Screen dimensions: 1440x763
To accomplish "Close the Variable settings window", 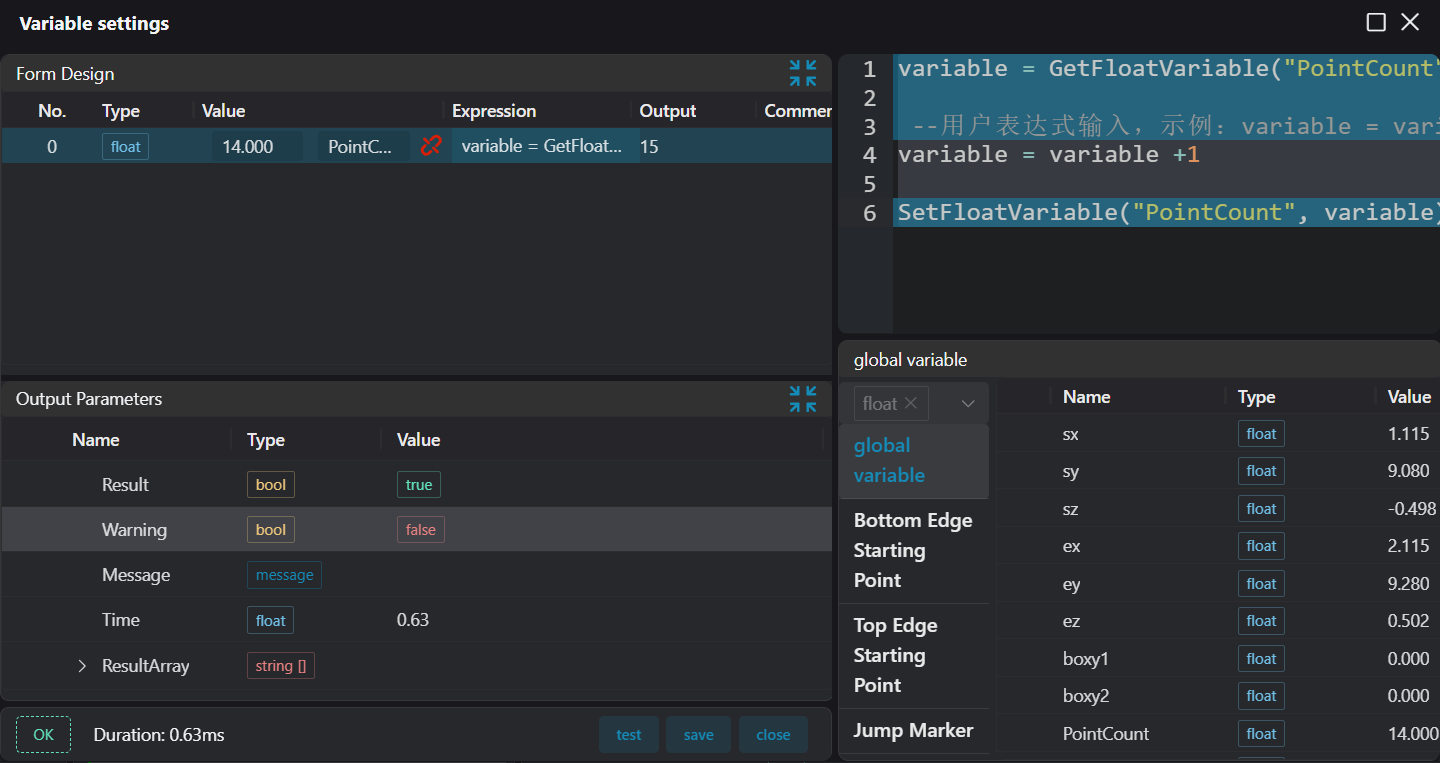I will pos(1410,23).
